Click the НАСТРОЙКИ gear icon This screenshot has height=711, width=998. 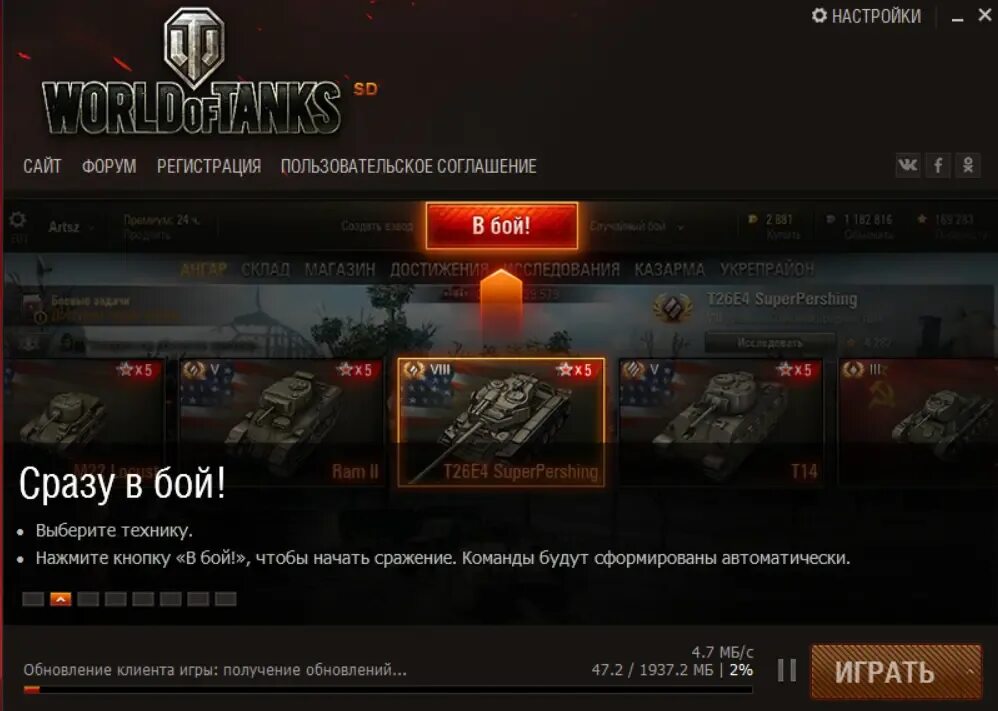[x=820, y=15]
